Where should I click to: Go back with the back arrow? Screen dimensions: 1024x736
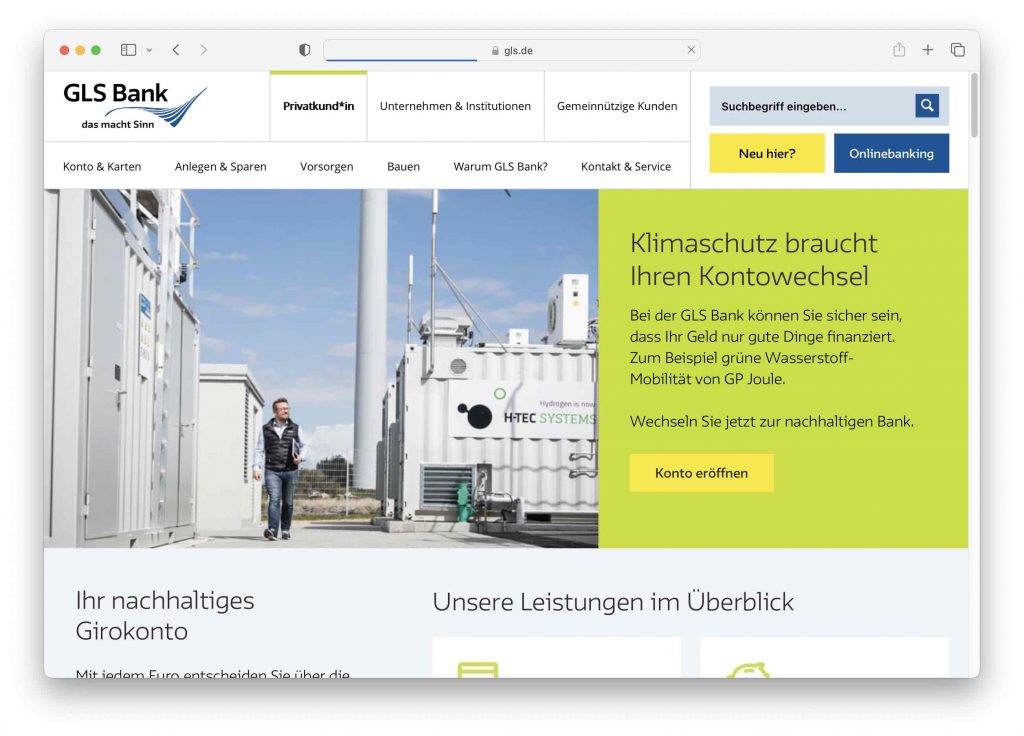pos(176,50)
